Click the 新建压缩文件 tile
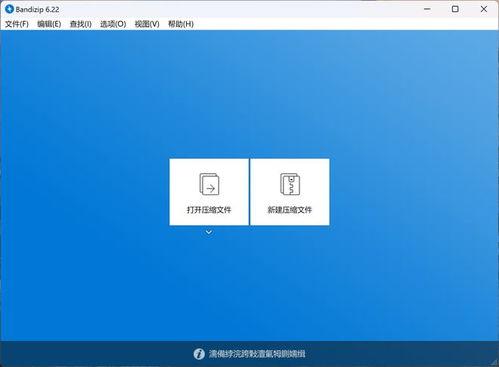 [x=290, y=192]
